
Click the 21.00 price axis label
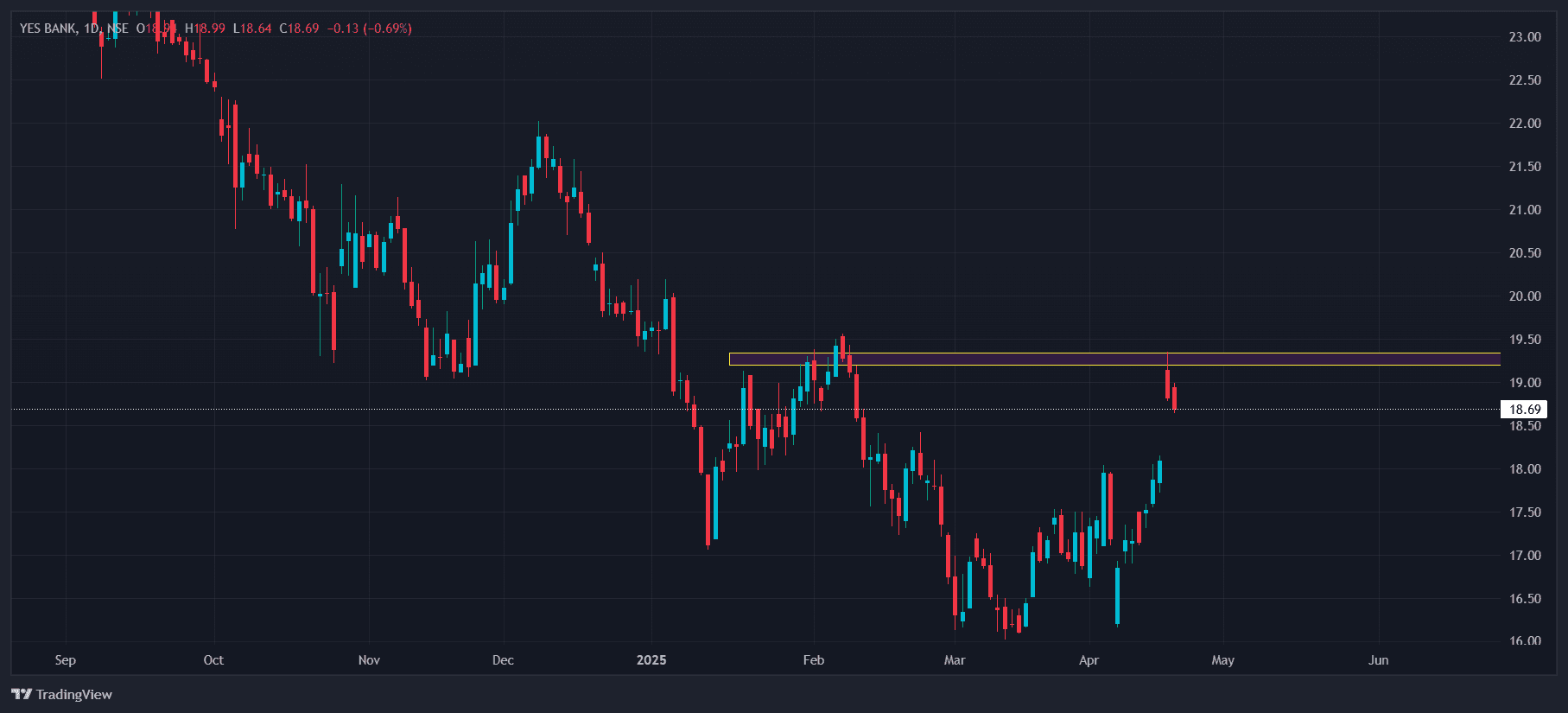[1525, 210]
